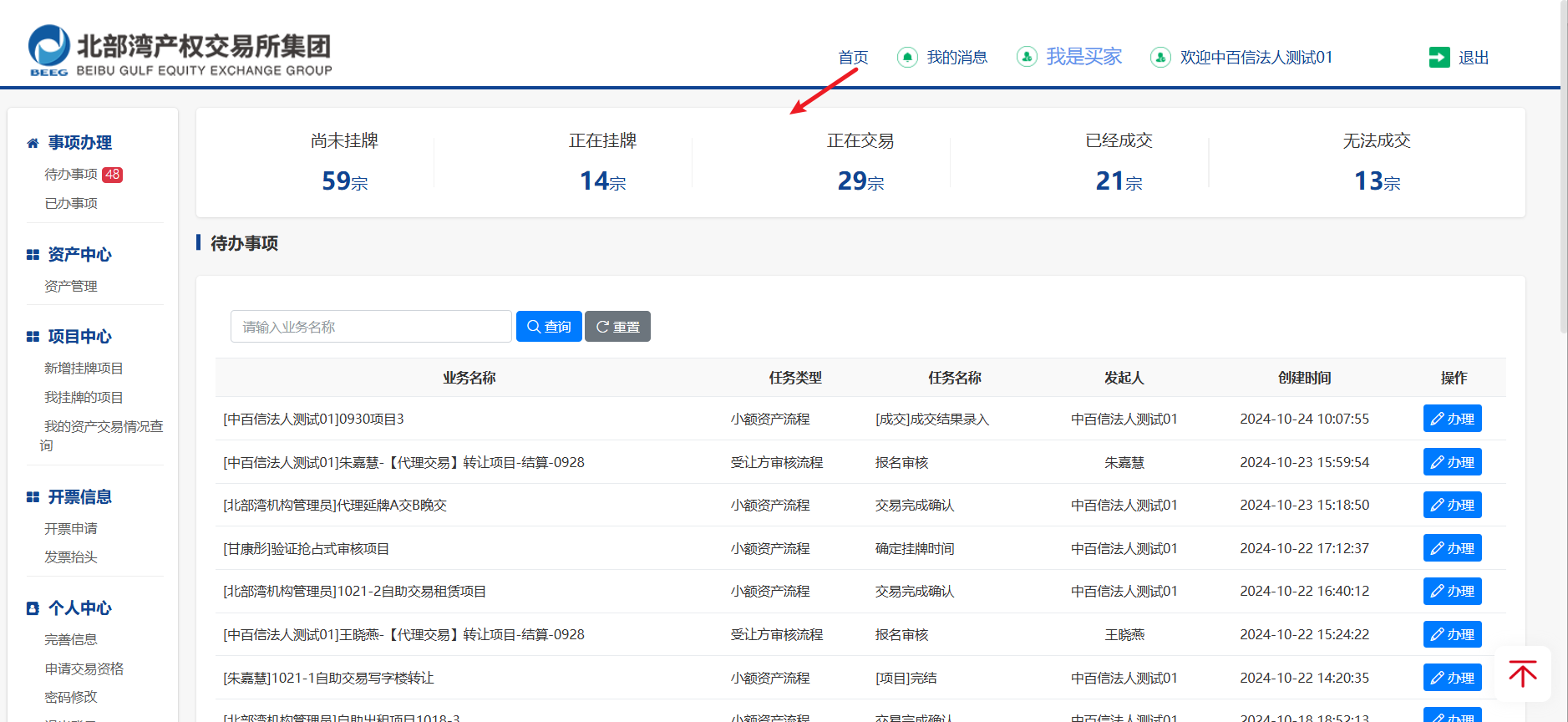This screenshot has height=722, width=1568.
Task: Click the home icon beside 事项办理
Action: click(x=33, y=143)
